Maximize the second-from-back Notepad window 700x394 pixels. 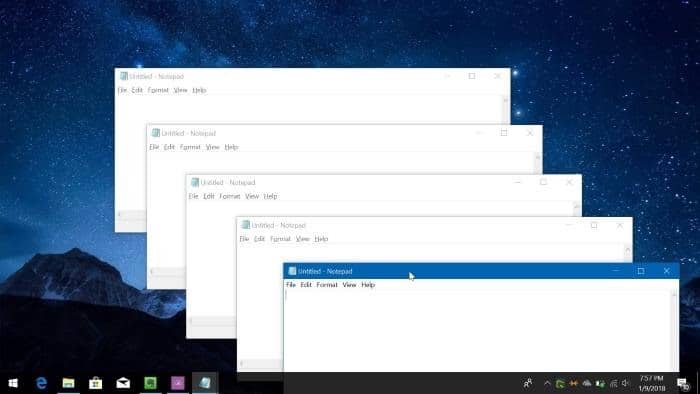[504, 133]
